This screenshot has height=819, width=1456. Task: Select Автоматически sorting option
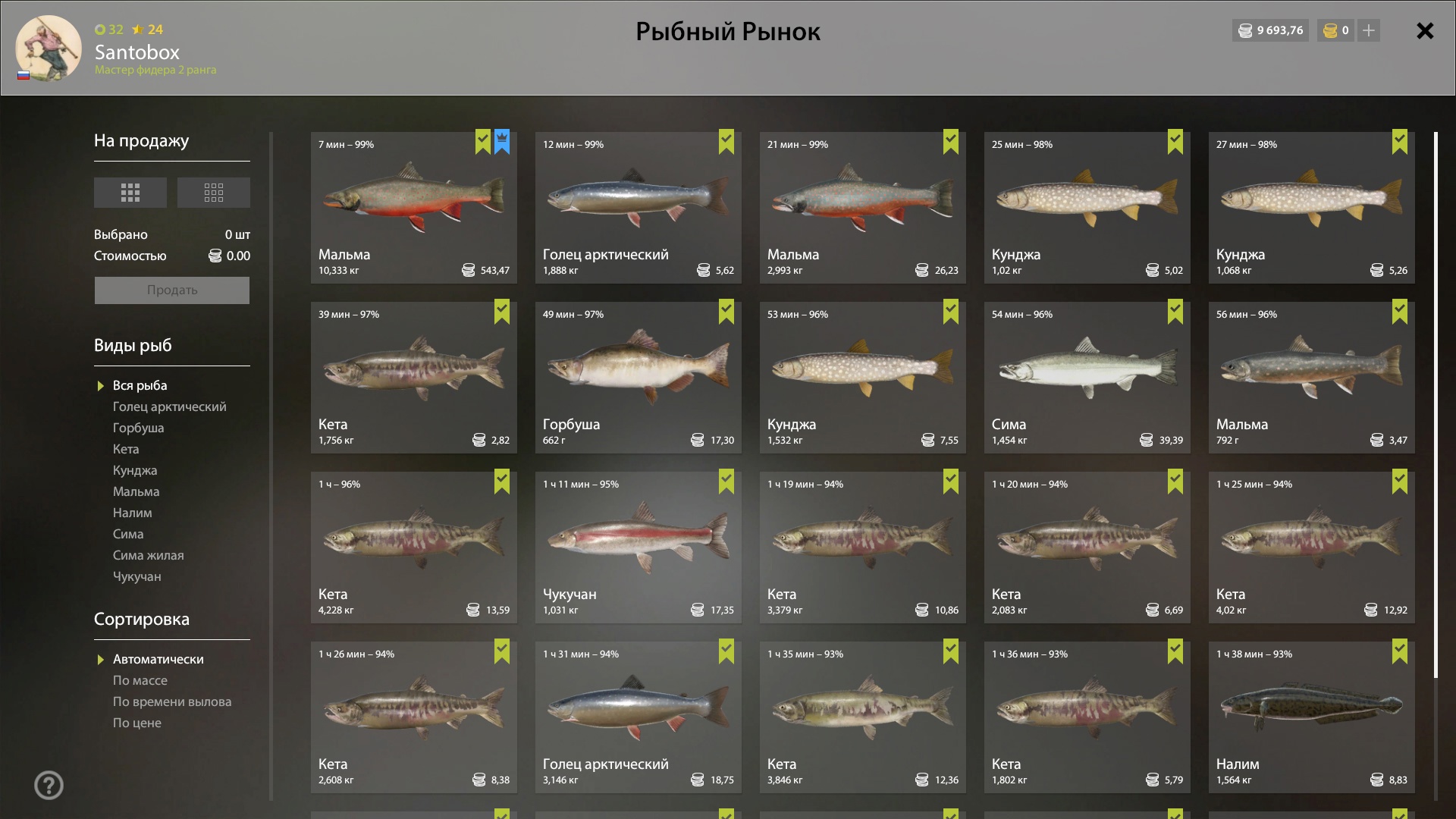pos(158,659)
